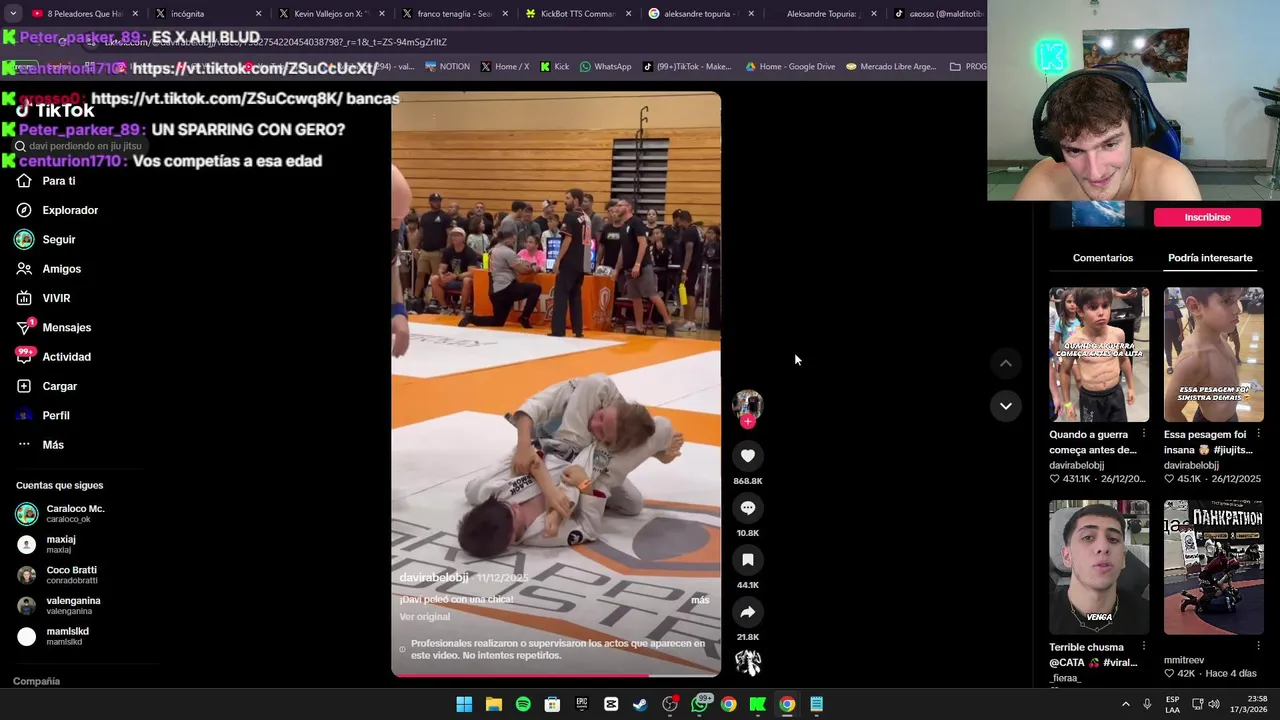1280x720 pixels.
Task: Launch Epic Games from the taskbar
Action: (582, 704)
